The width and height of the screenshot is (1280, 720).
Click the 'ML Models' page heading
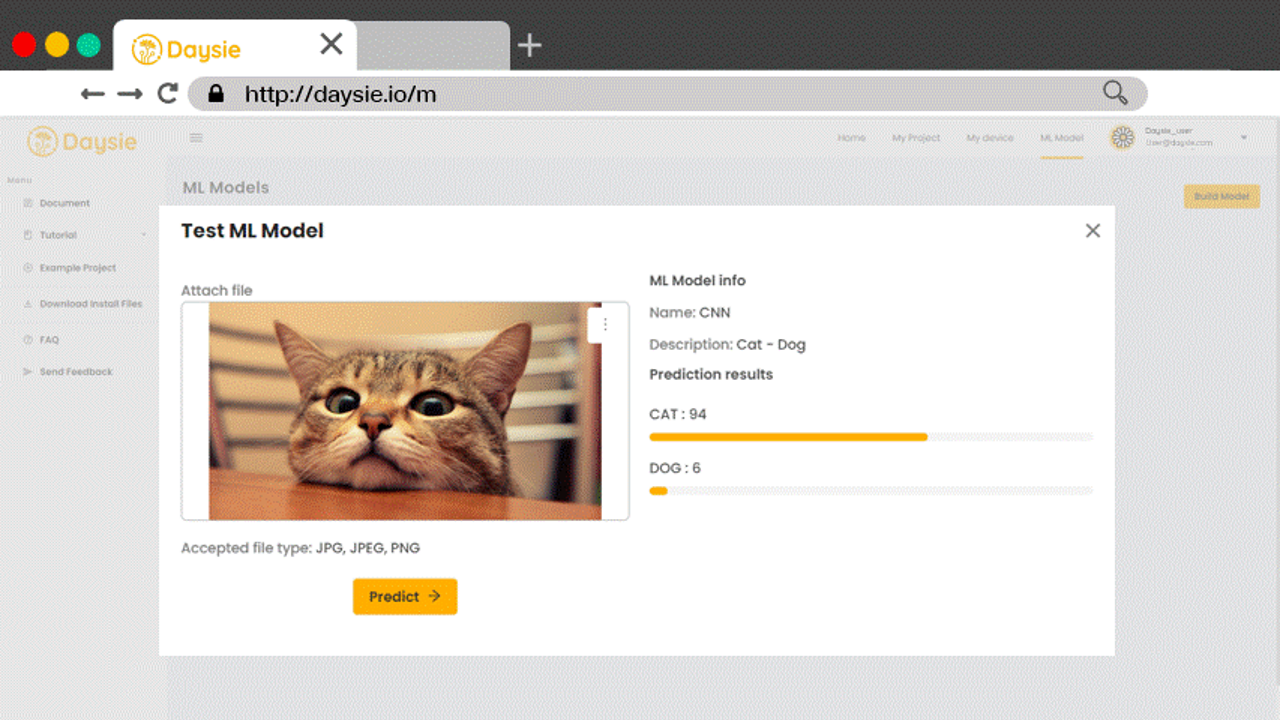pyautogui.click(x=226, y=187)
